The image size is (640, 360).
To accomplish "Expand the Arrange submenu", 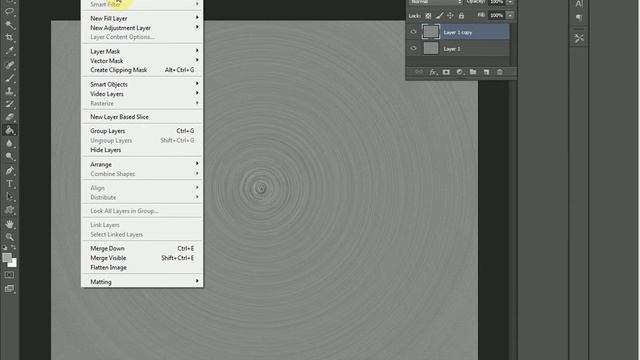I will pyautogui.click(x=142, y=164).
